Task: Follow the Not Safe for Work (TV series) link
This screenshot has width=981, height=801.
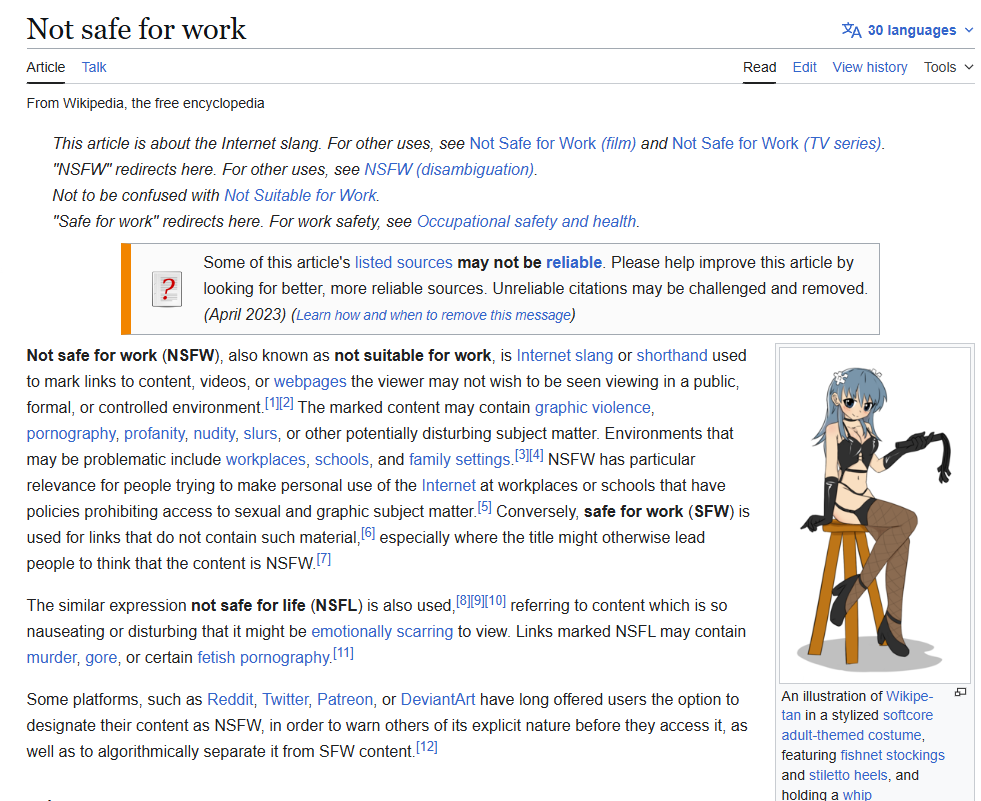Action: [x=776, y=143]
